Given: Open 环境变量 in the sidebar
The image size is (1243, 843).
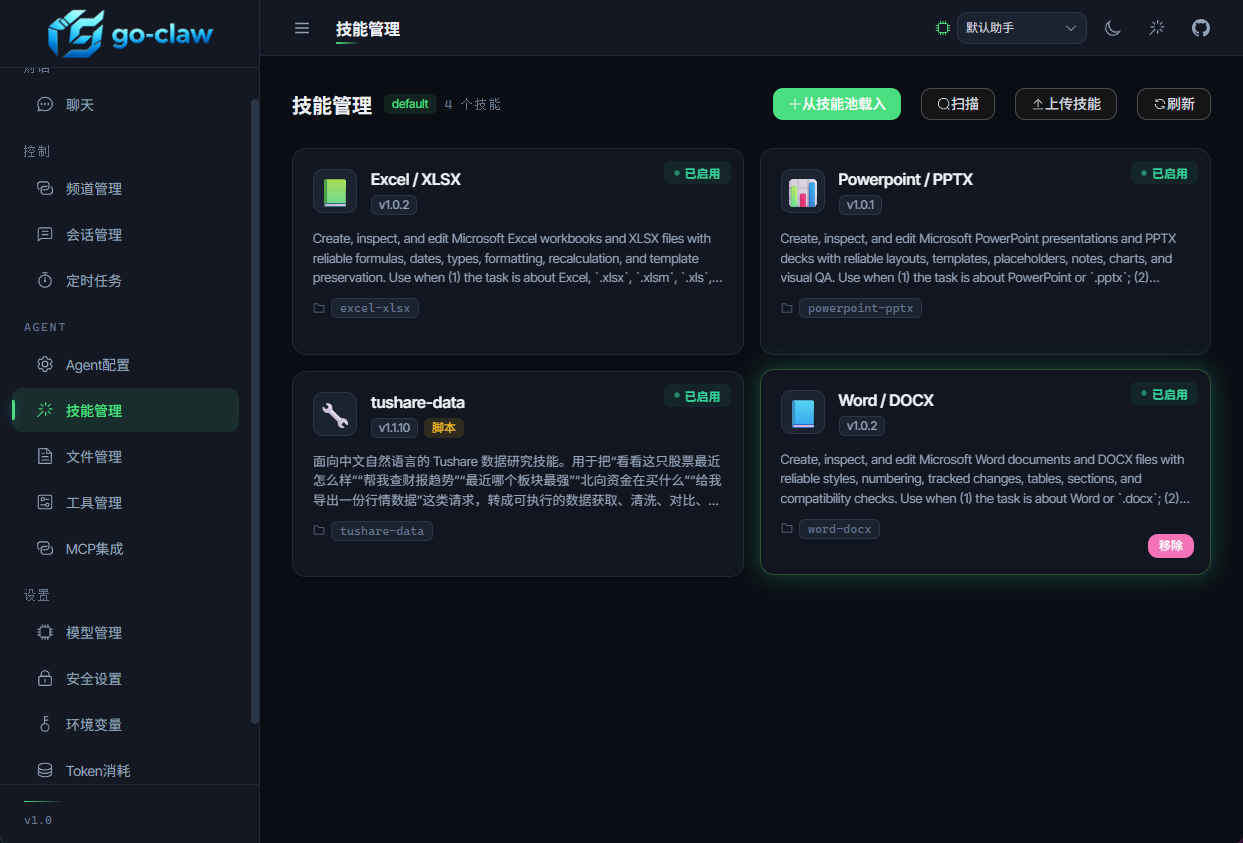Looking at the screenshot, I should 125,724.
